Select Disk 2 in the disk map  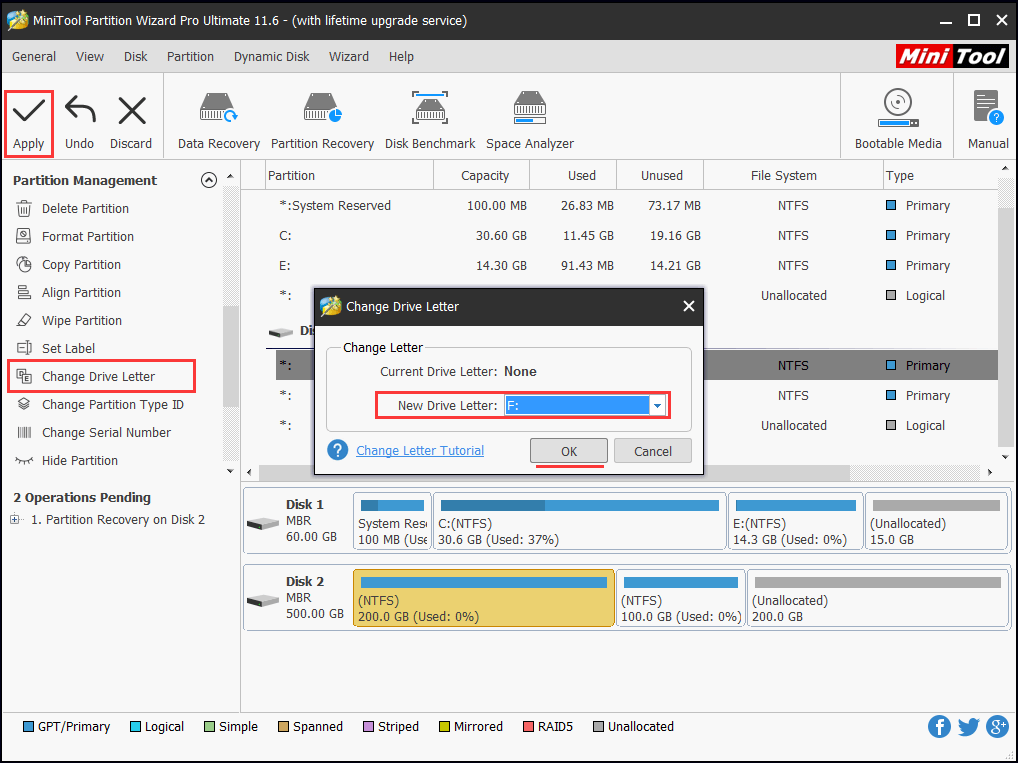tap(298, 599)
